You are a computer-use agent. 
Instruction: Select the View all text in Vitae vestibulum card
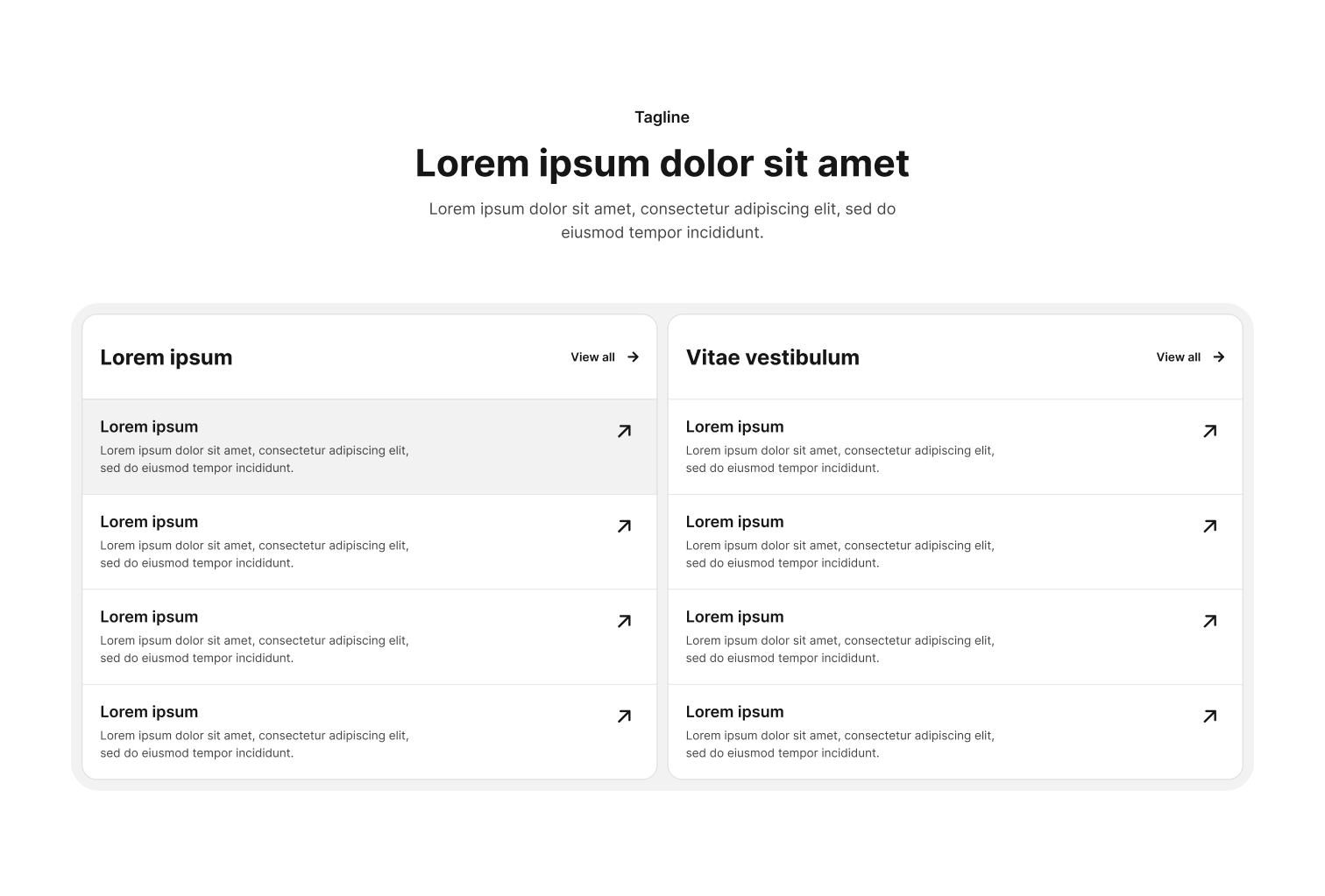1178,357
